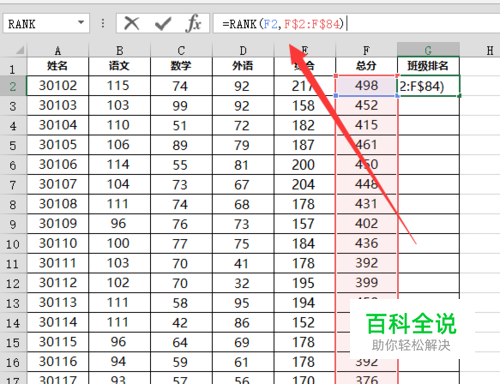Click cell A2 containing 30102
The width and height of the screenshot is (500, 384).
[58, 86]
